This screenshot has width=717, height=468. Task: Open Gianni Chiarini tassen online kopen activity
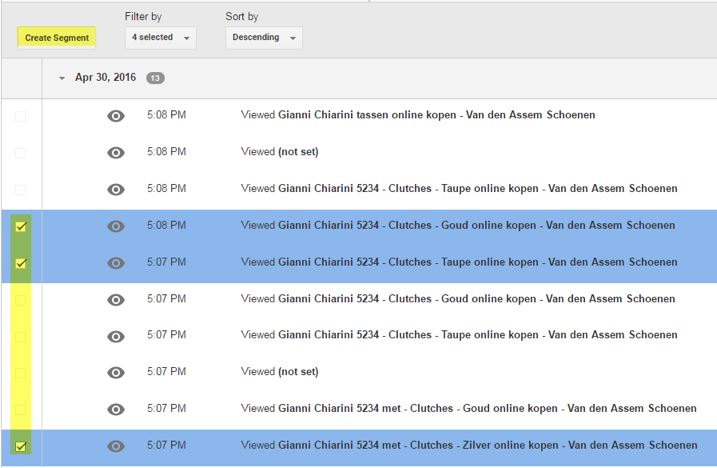(x=437, y=115)
